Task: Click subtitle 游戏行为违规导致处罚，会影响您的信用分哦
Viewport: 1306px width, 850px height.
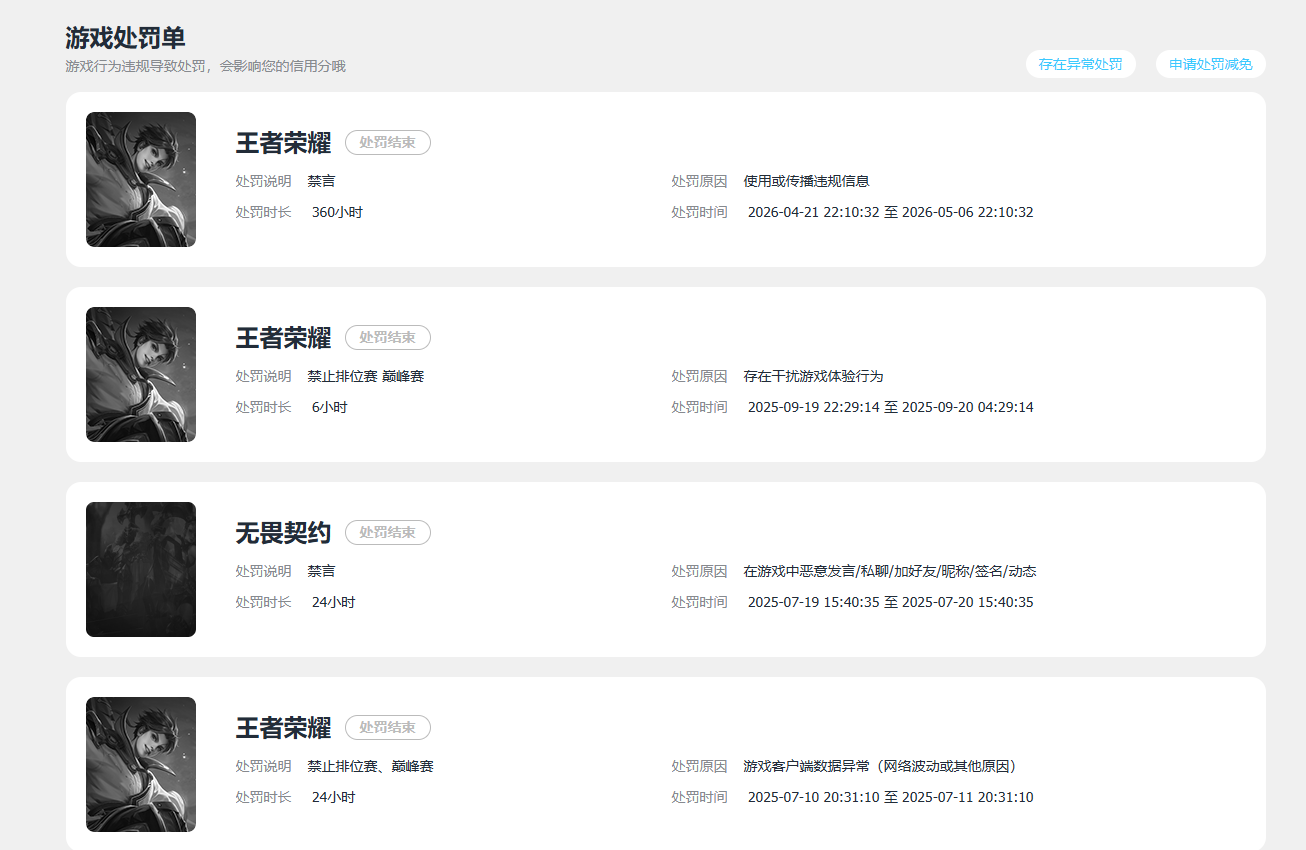Action: [x=205, y=66]
